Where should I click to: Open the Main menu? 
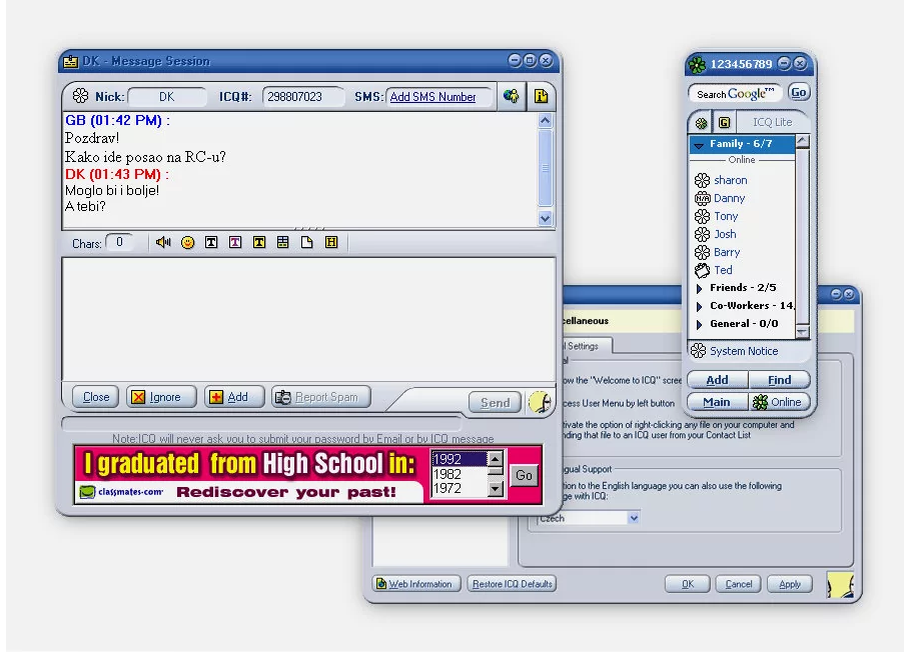[x=716, y=402]
